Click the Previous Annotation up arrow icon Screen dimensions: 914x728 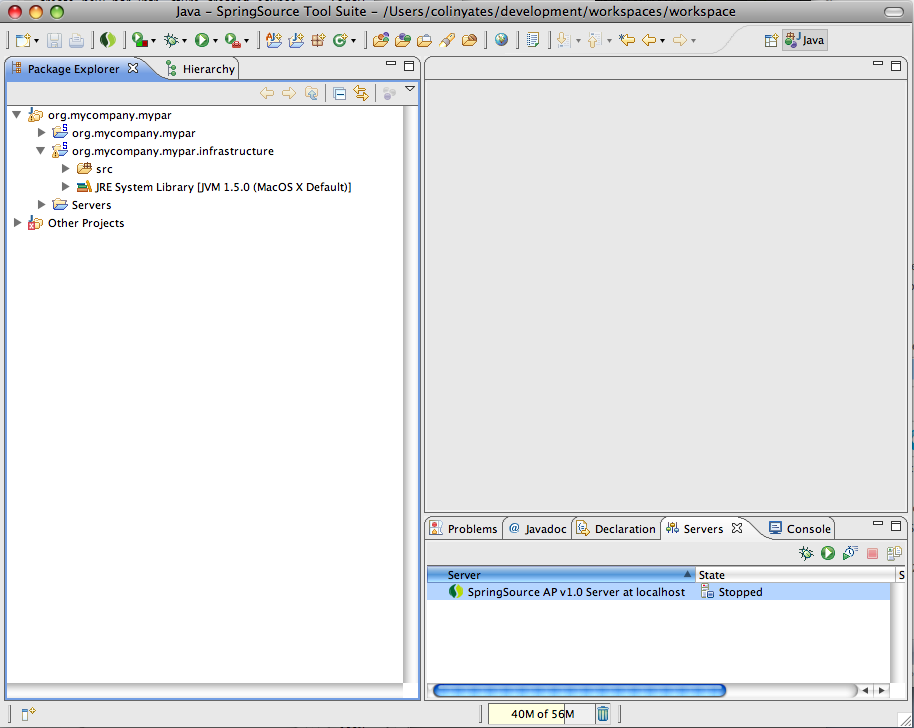coord(594,40)
